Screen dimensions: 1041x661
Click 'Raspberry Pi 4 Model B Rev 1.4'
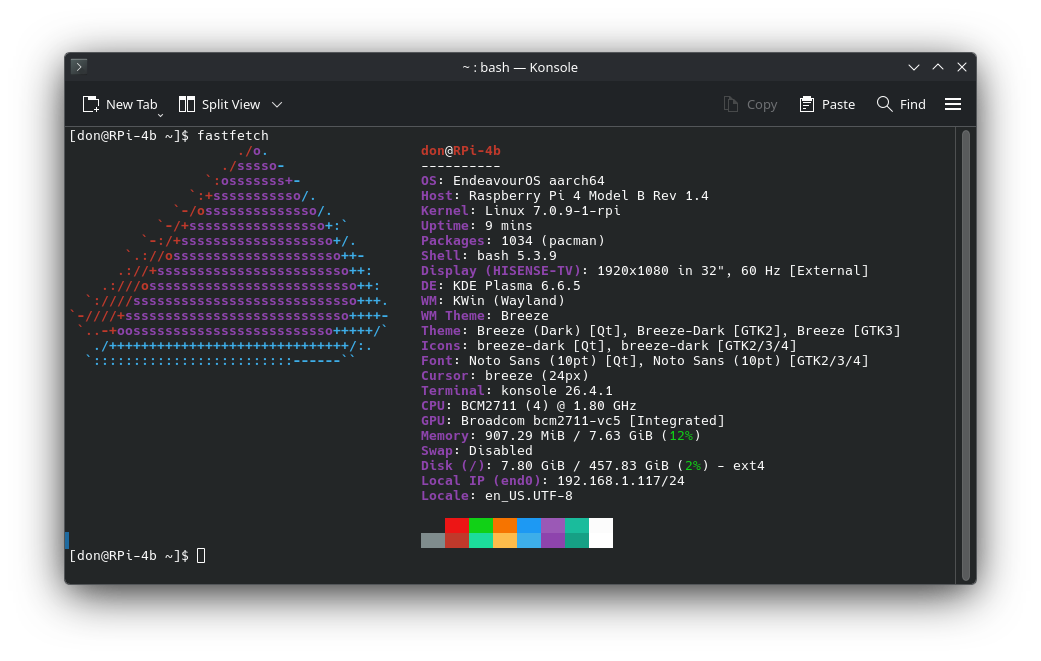(x=589, y=196)
